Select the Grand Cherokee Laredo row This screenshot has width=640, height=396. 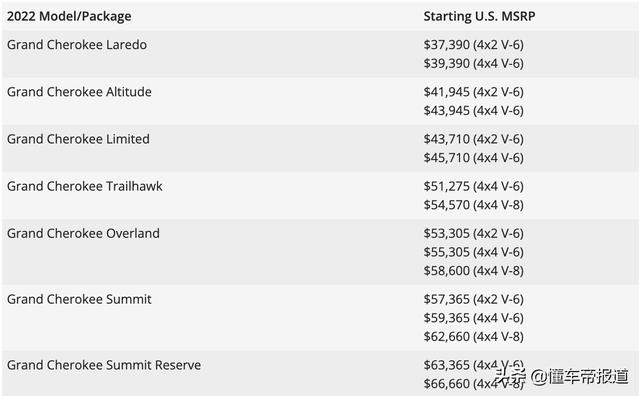[320, 54]
